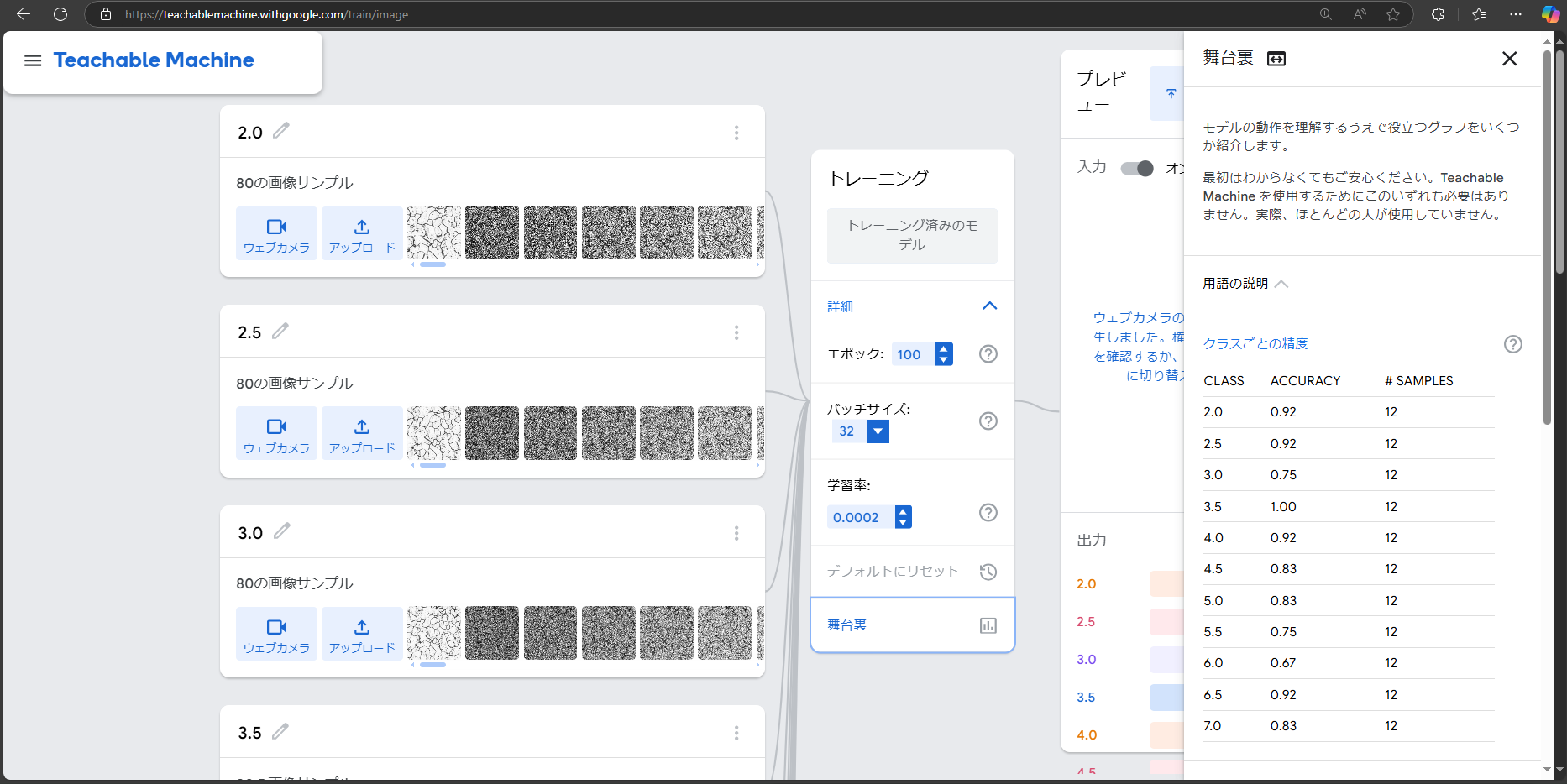Click the 6.0 row accuracy value 0.67
This screenshot has width=1567, height=784.
coord(1283,663)
